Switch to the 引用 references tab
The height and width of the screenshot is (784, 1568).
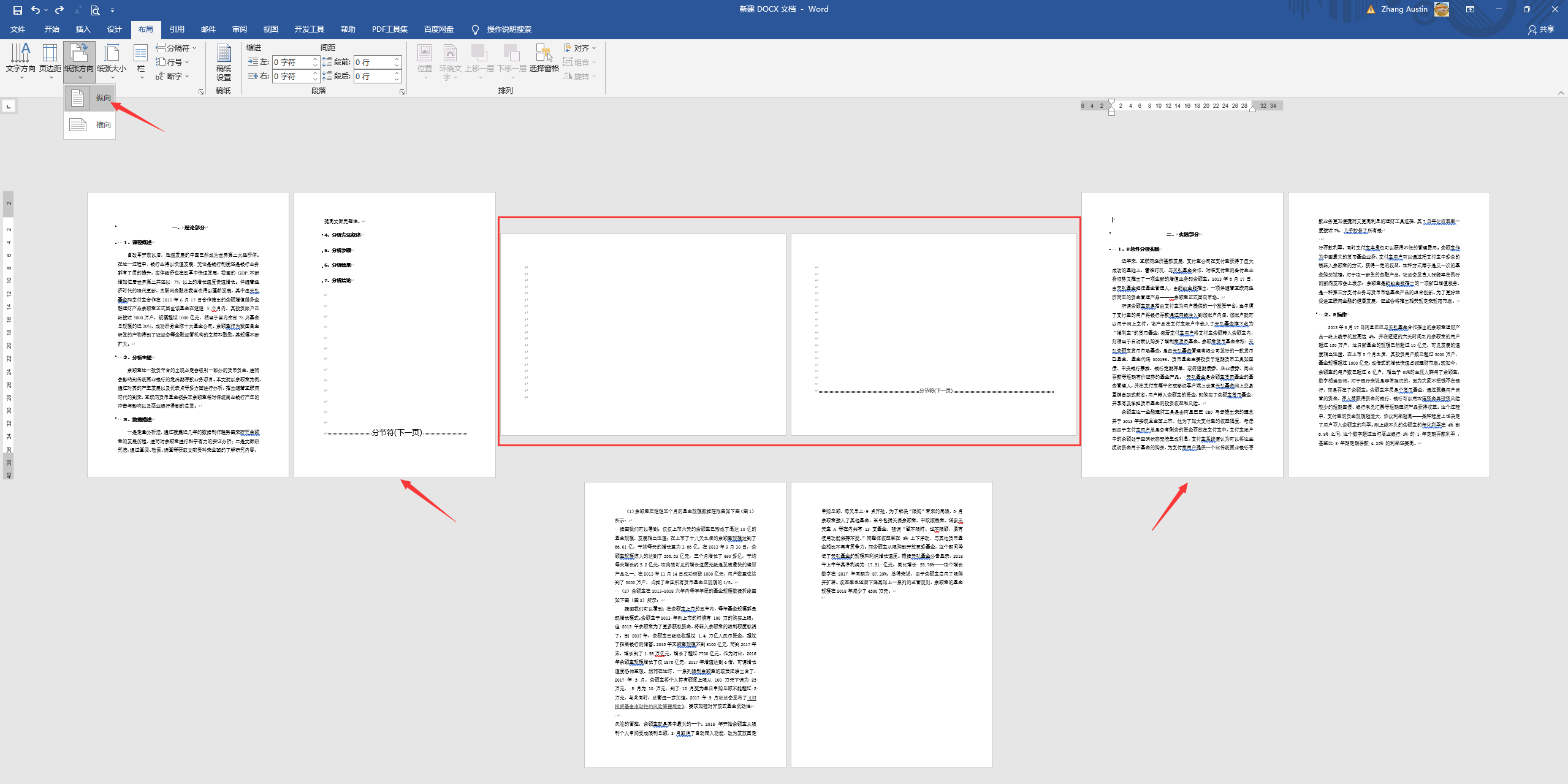[177, 29]
